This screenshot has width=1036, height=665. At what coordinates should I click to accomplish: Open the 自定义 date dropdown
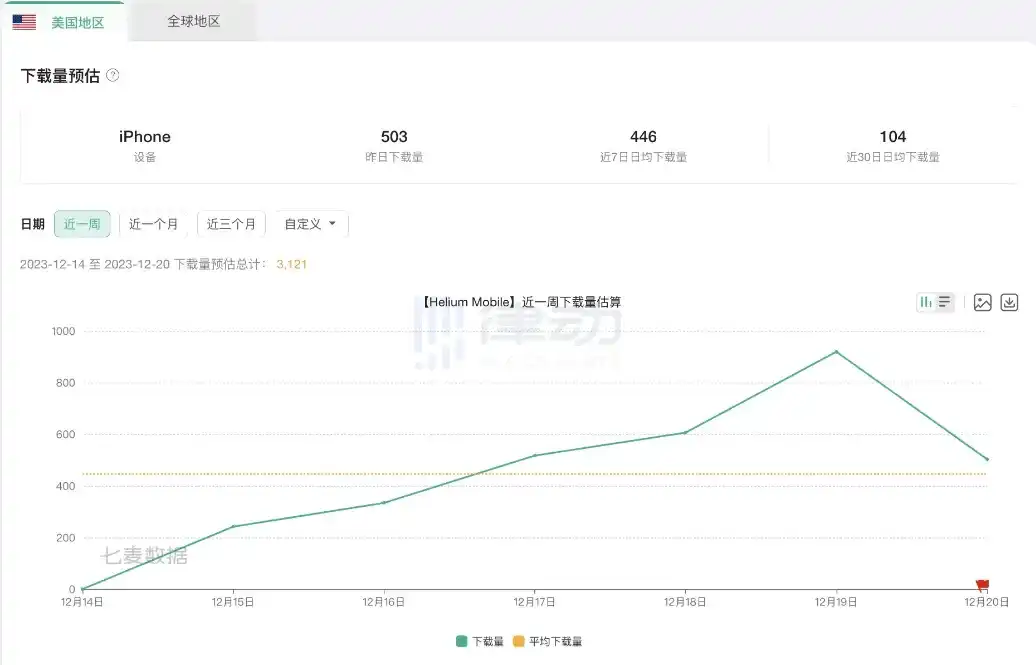(x=310, y=224)
